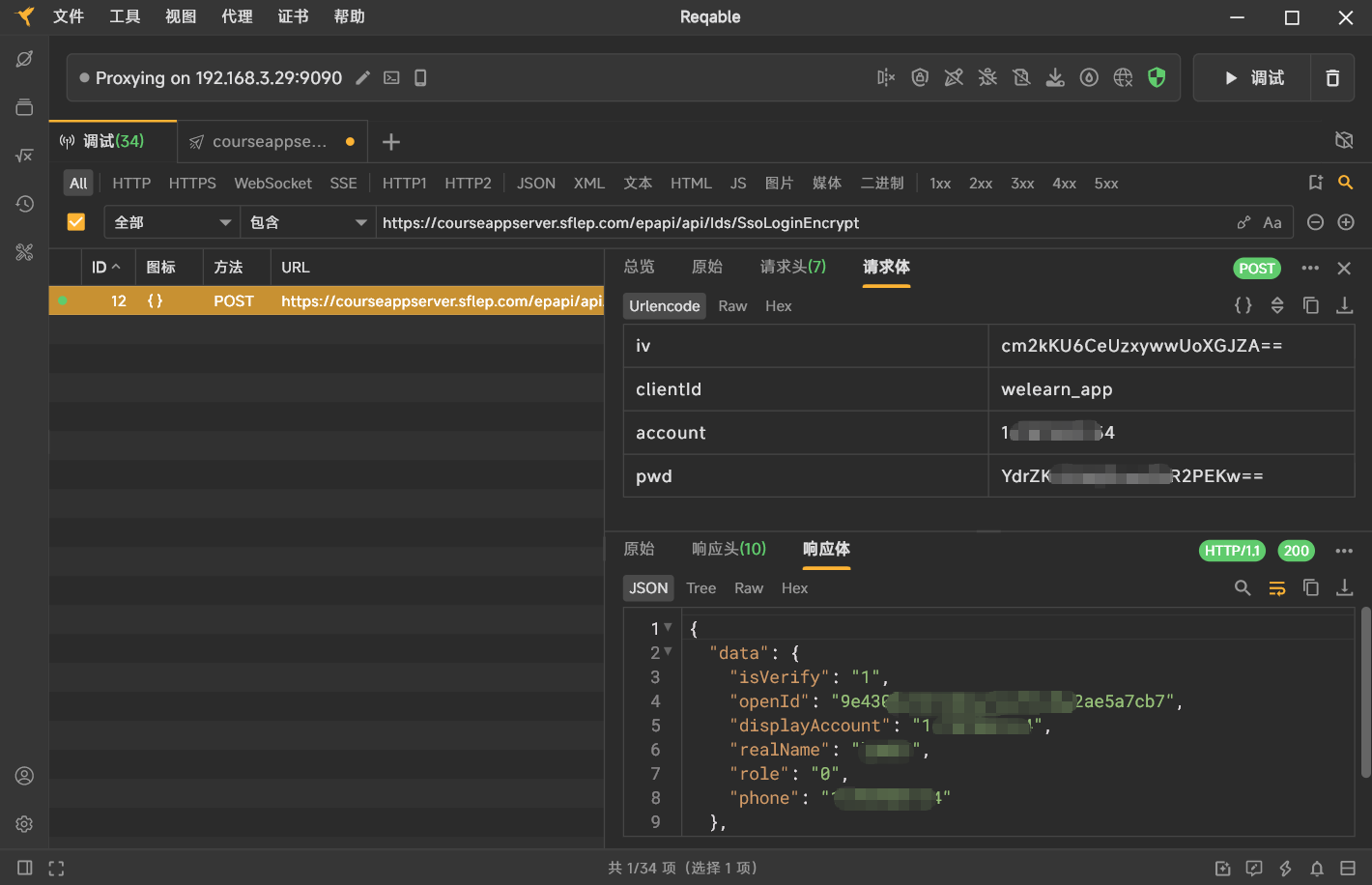Clear the traffic list with trash icon
The height and width of the screenshot is (885, 1372).
click(1332, 78)
